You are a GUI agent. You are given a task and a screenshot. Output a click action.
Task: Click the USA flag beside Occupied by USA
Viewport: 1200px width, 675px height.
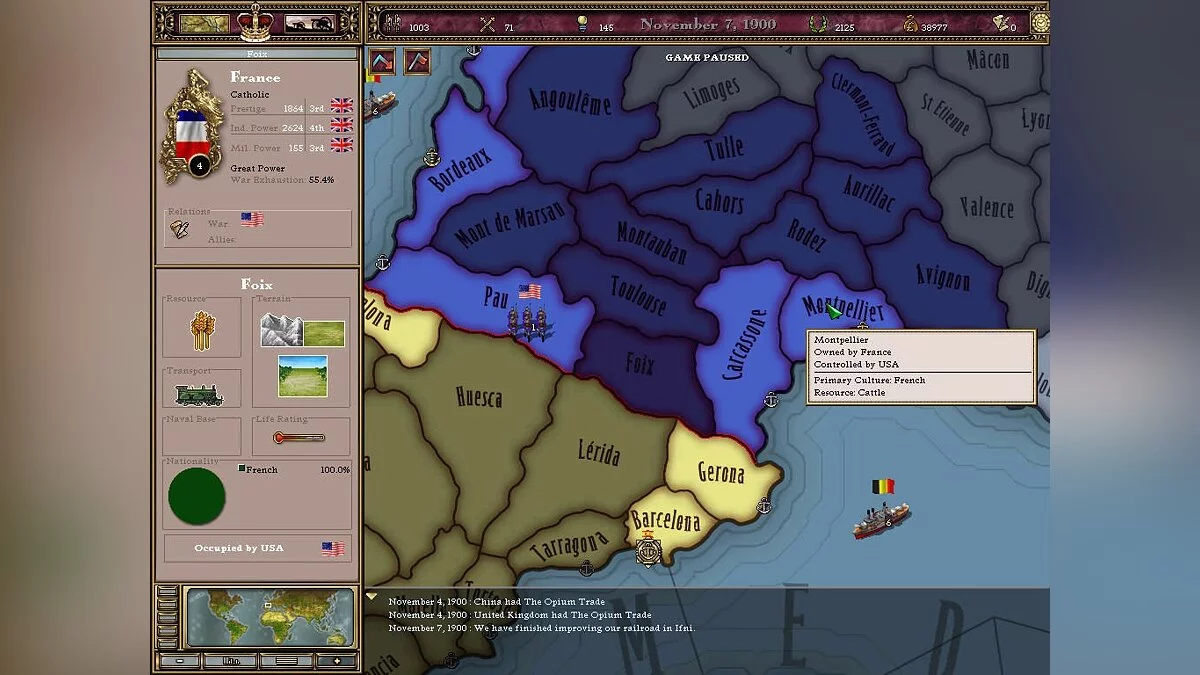[x=333, y=548]
